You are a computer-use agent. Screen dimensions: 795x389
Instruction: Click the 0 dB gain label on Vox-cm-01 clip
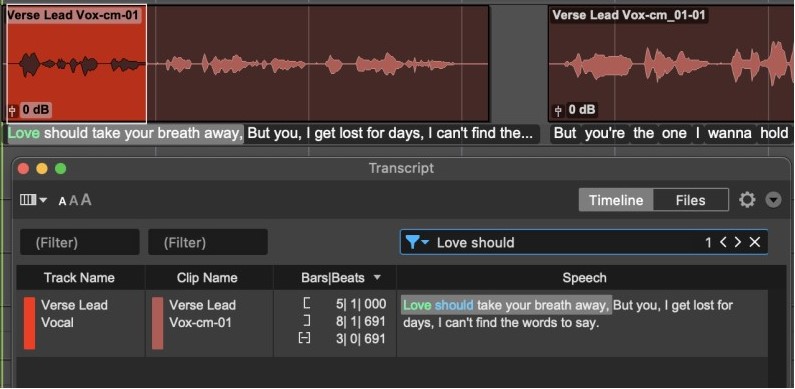(x=36, y=110)
